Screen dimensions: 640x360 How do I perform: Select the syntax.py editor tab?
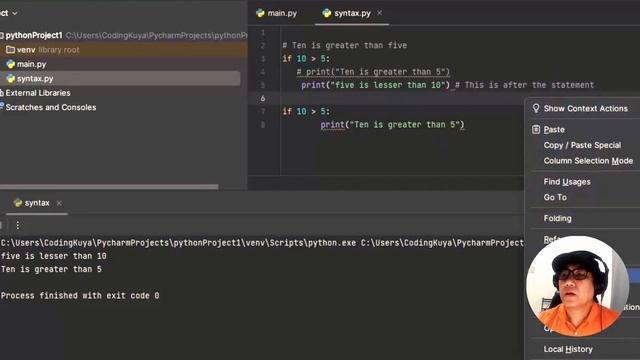[352, 13]
